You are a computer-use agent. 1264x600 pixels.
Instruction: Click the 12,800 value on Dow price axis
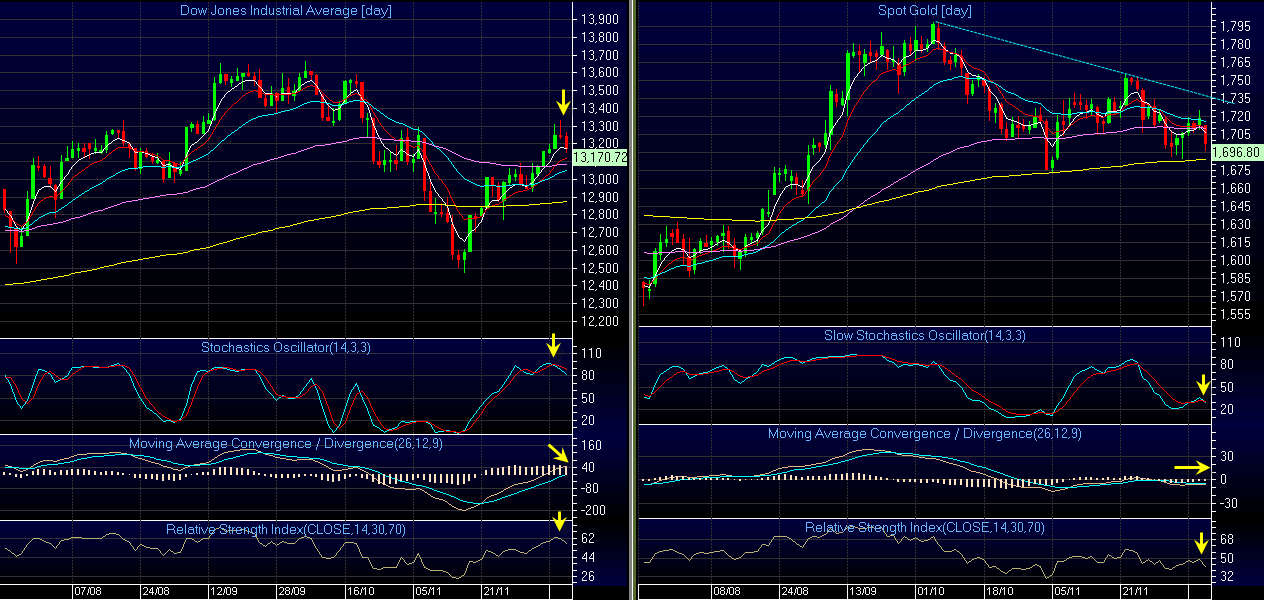pos(599,215)
